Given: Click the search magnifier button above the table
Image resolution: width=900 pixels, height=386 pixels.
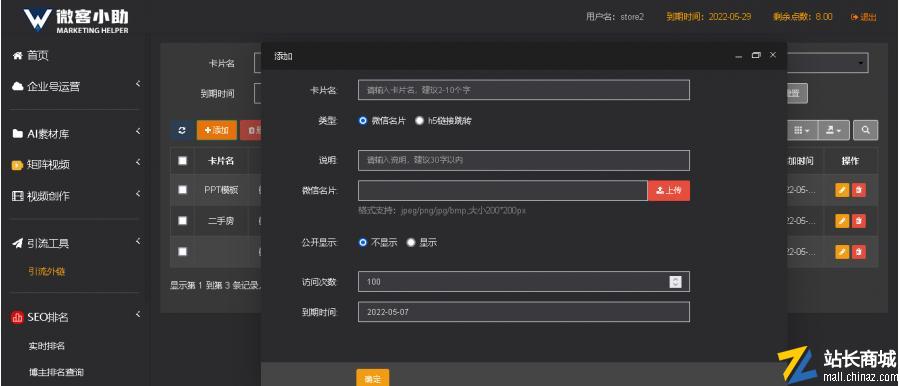Looking at the screenshot, I should pyautogui.click(x=866, y=130).
